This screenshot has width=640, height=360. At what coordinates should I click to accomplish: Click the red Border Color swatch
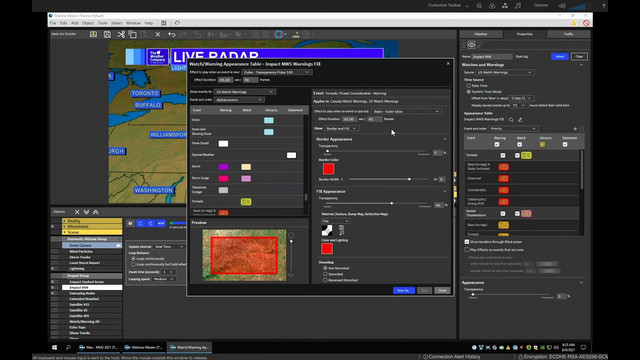[329, 169]
